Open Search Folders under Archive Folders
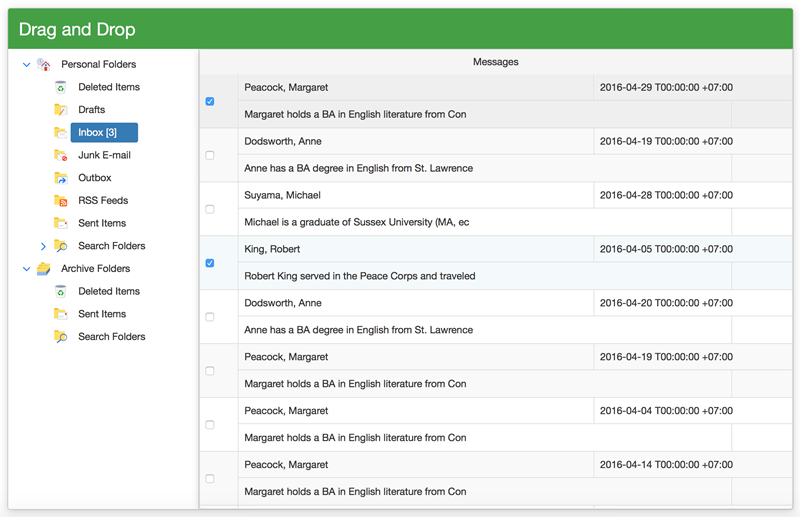 (x=111, y=337)
